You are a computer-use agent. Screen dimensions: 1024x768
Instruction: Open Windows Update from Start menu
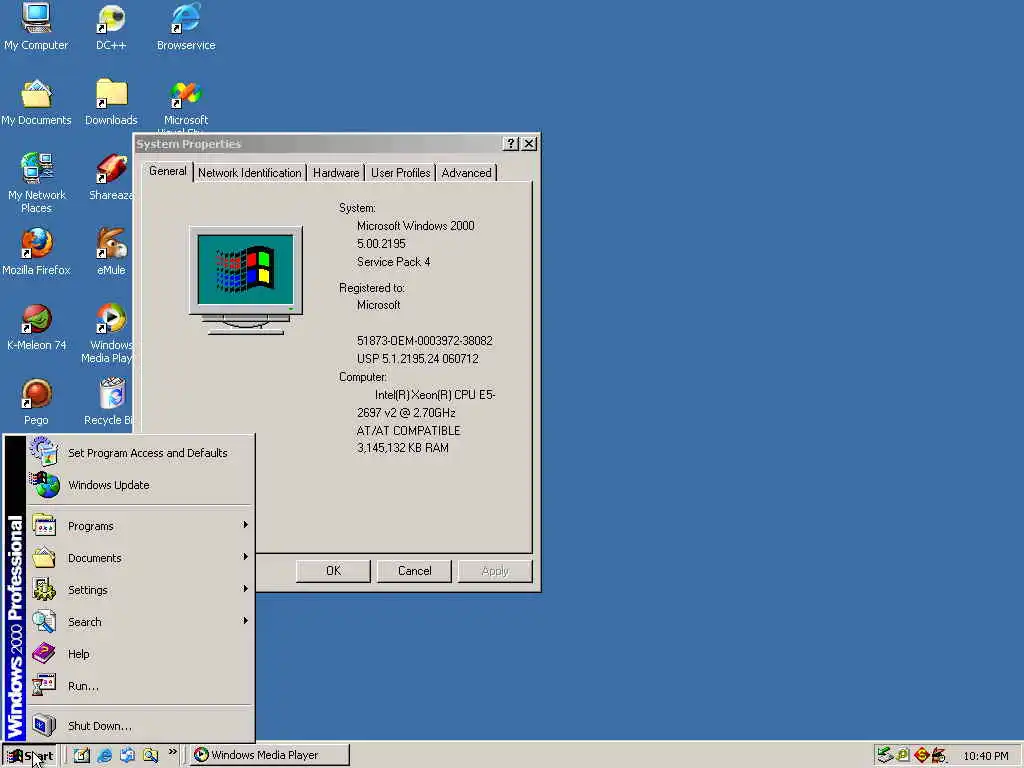point(140,485)
